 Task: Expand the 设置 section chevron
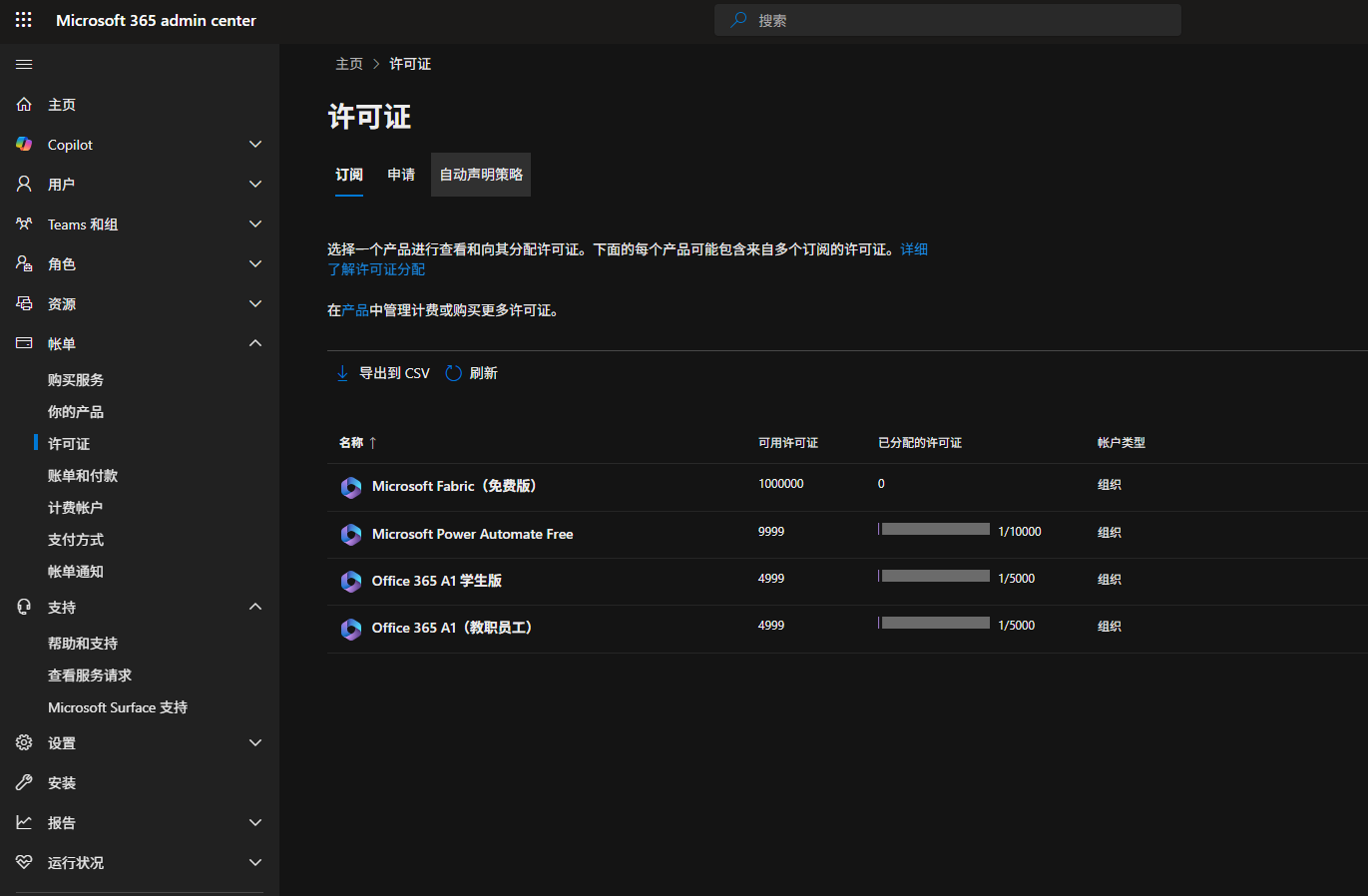pos(255,742)
